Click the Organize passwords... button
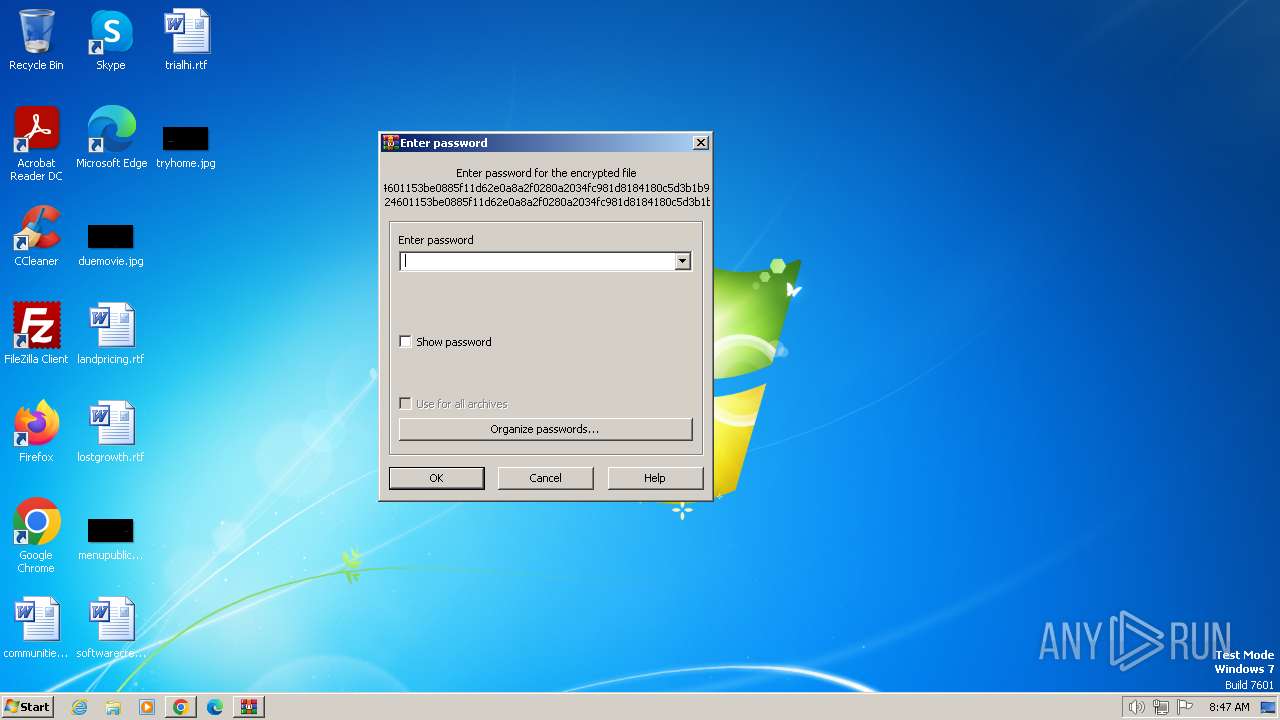The width and height of the screenshot is (1280, 720). click(545, 429)
